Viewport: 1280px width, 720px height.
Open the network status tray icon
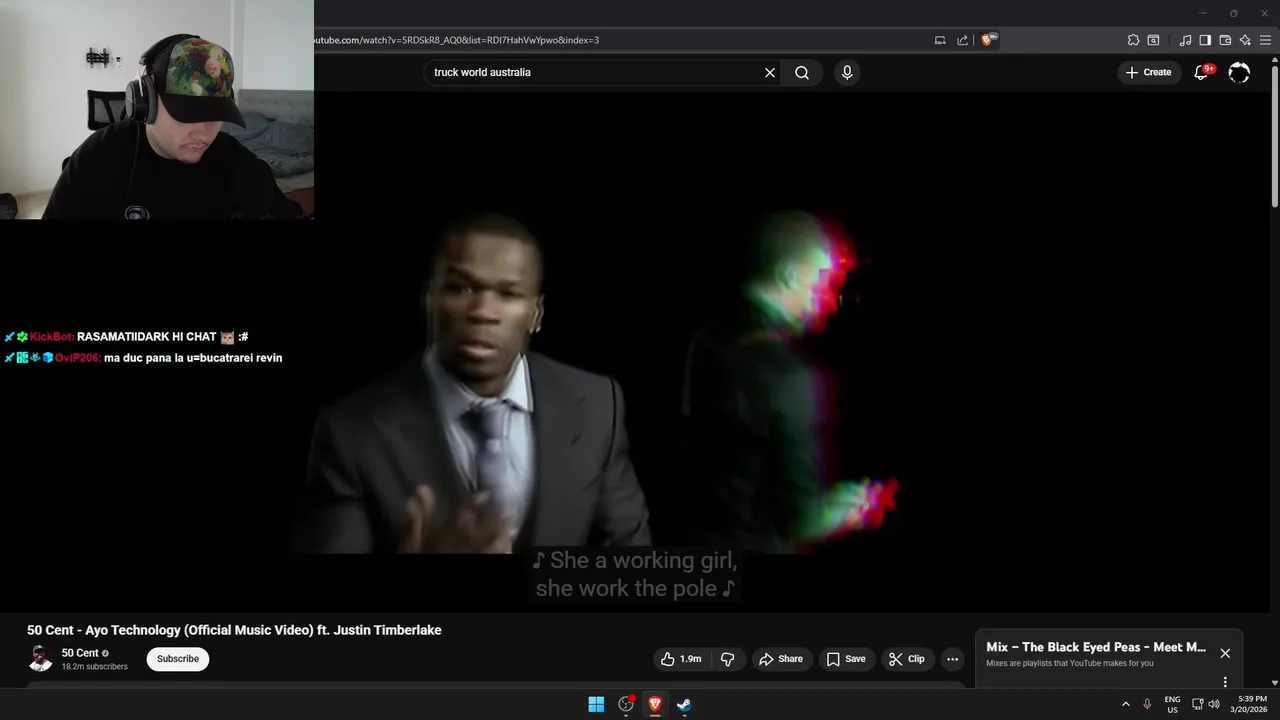pyautogui.click(x=1198, y=704)
